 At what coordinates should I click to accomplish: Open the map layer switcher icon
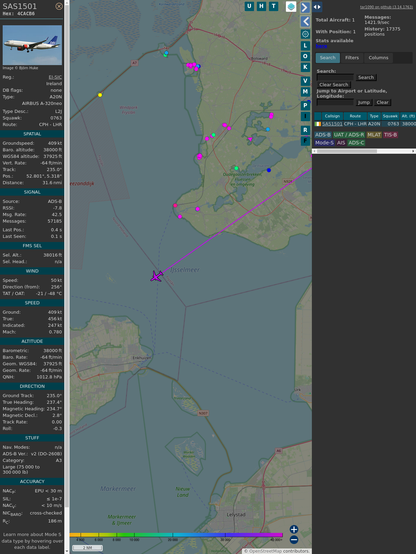click(291, 6)
